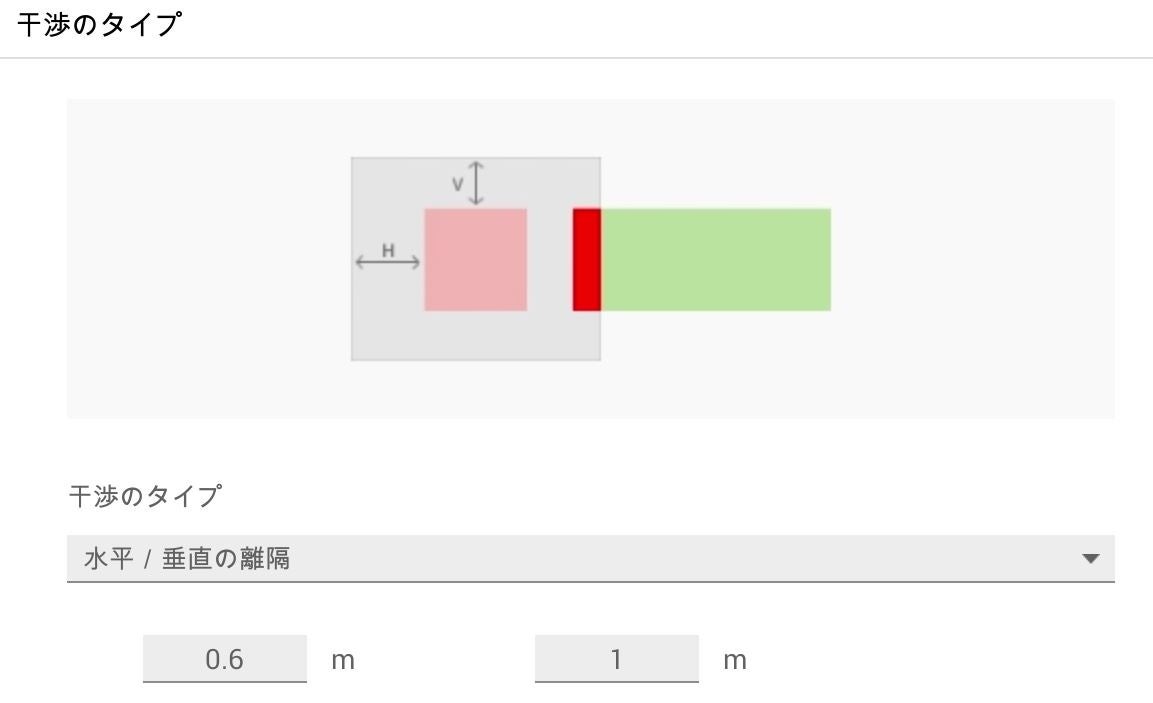Click the green rectangle in the diagram
Viewport: 1153px width, 703px height.
715,259
